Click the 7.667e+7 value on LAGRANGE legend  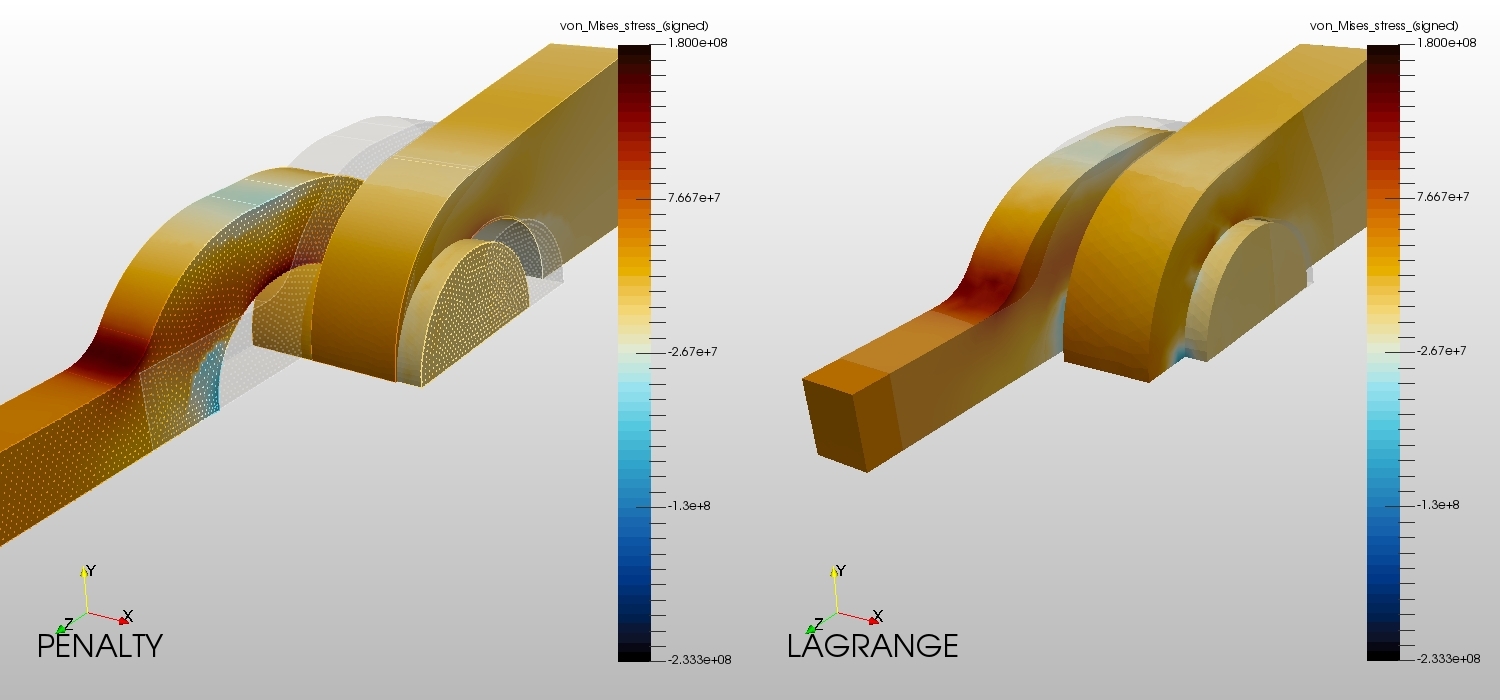click(1443, 197)
